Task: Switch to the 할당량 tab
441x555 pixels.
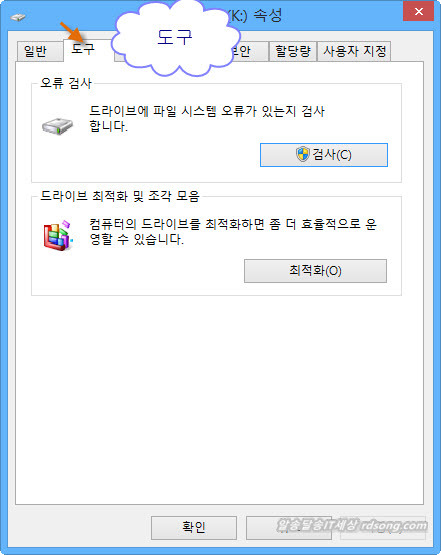Action: tap(293, 51)
